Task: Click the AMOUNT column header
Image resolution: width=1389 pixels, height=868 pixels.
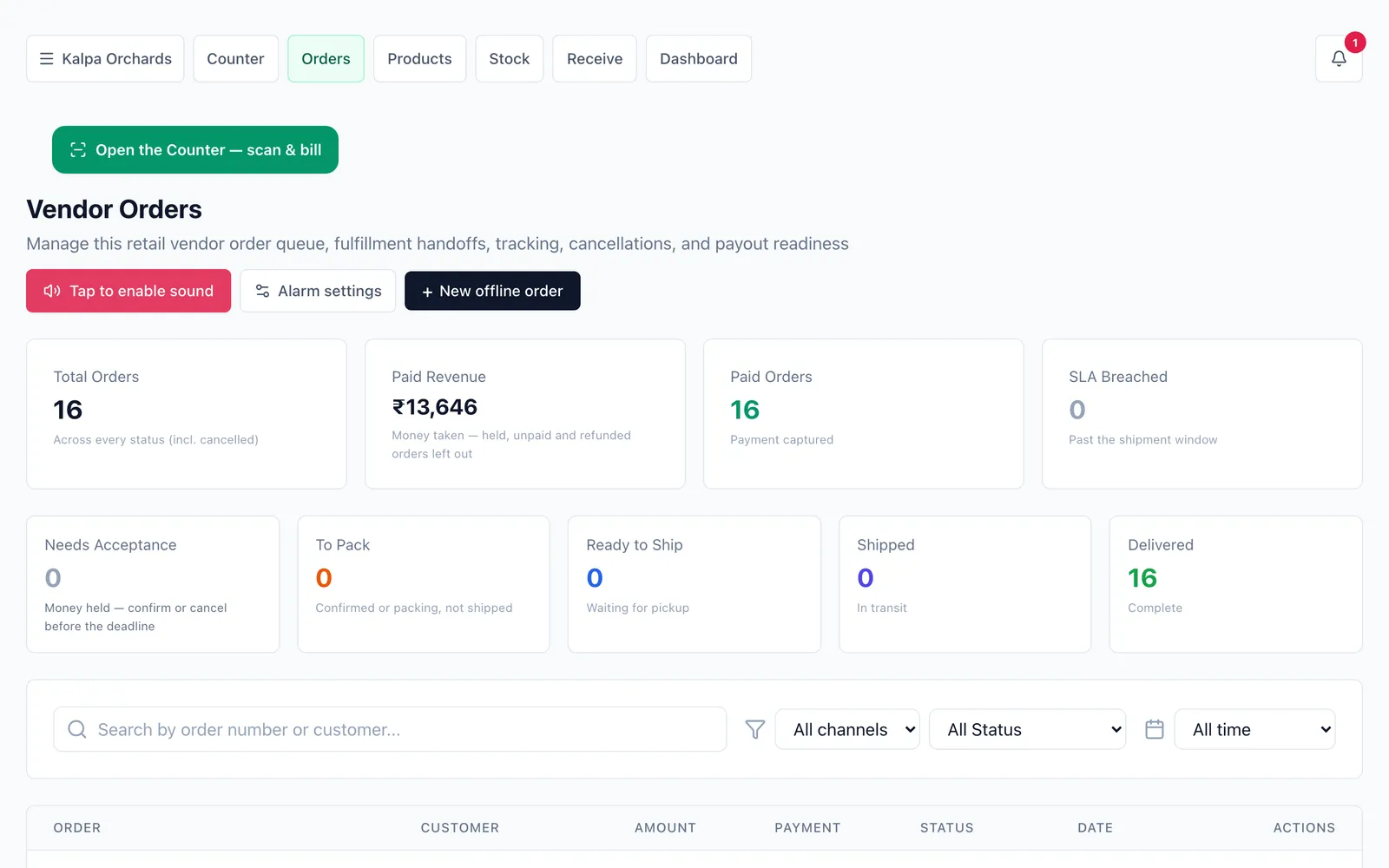Action: coord(665,828)
